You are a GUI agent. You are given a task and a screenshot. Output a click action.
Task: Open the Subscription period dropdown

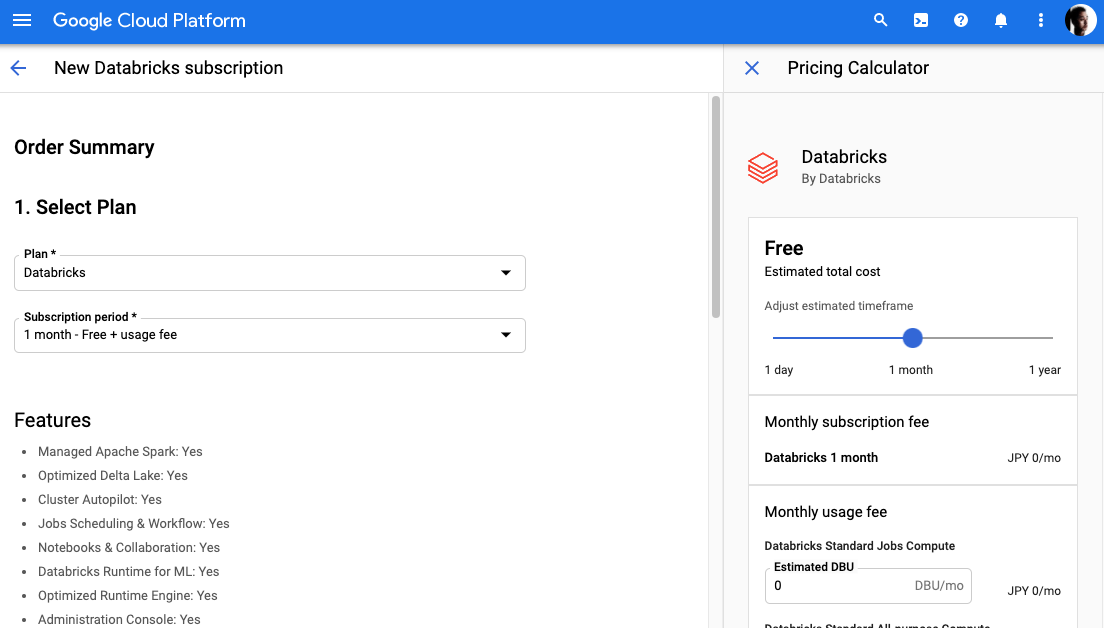click(x=270, y=335)
